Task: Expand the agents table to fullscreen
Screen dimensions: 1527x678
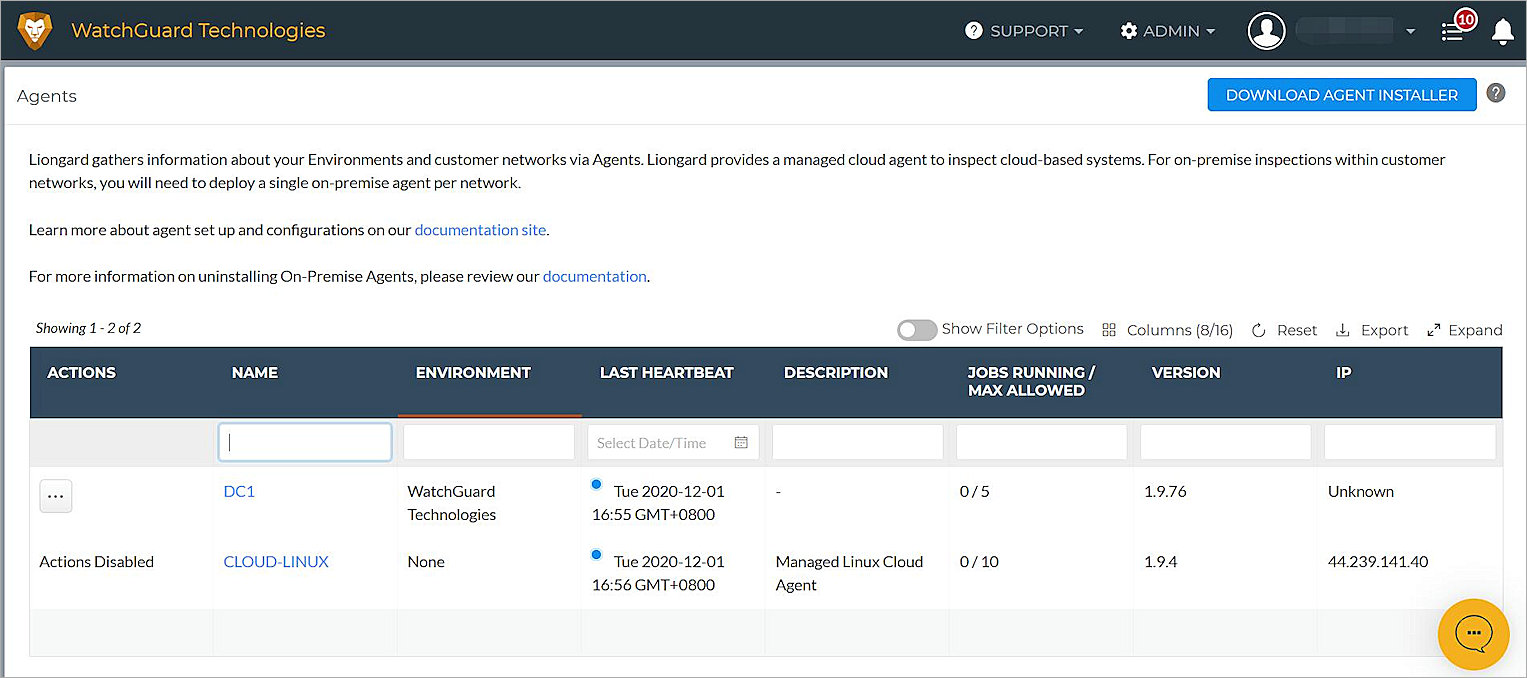Action: click(x=1464, y=330)
